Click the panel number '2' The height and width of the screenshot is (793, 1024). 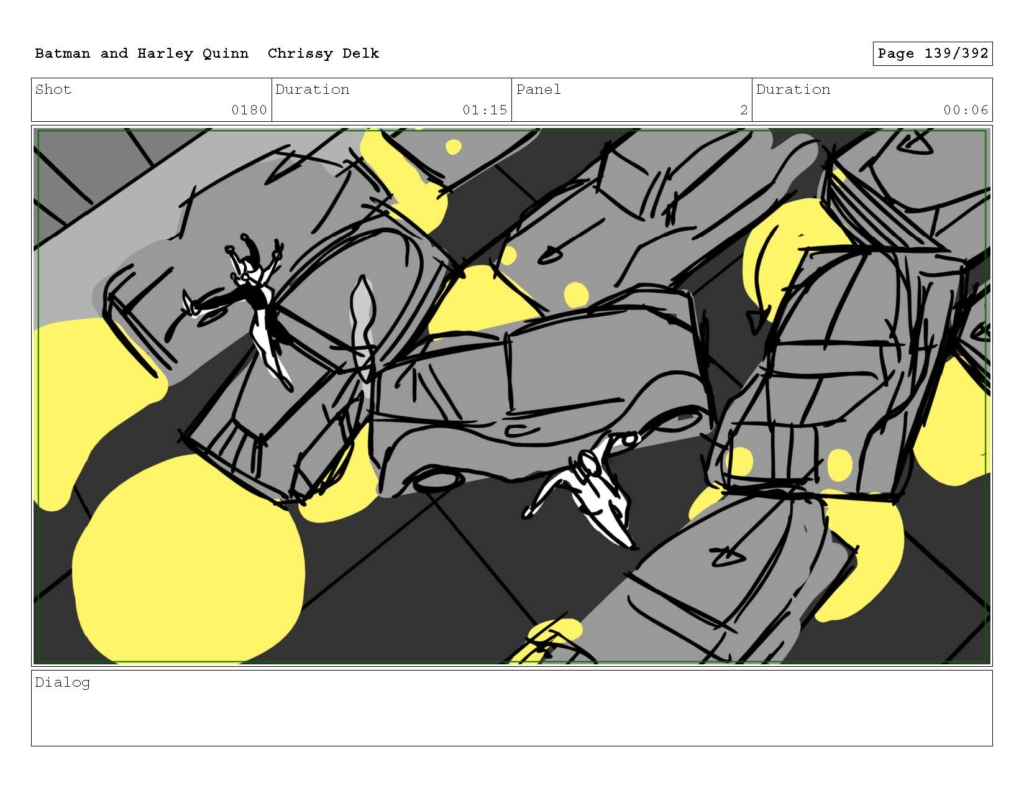coord(743,110)
